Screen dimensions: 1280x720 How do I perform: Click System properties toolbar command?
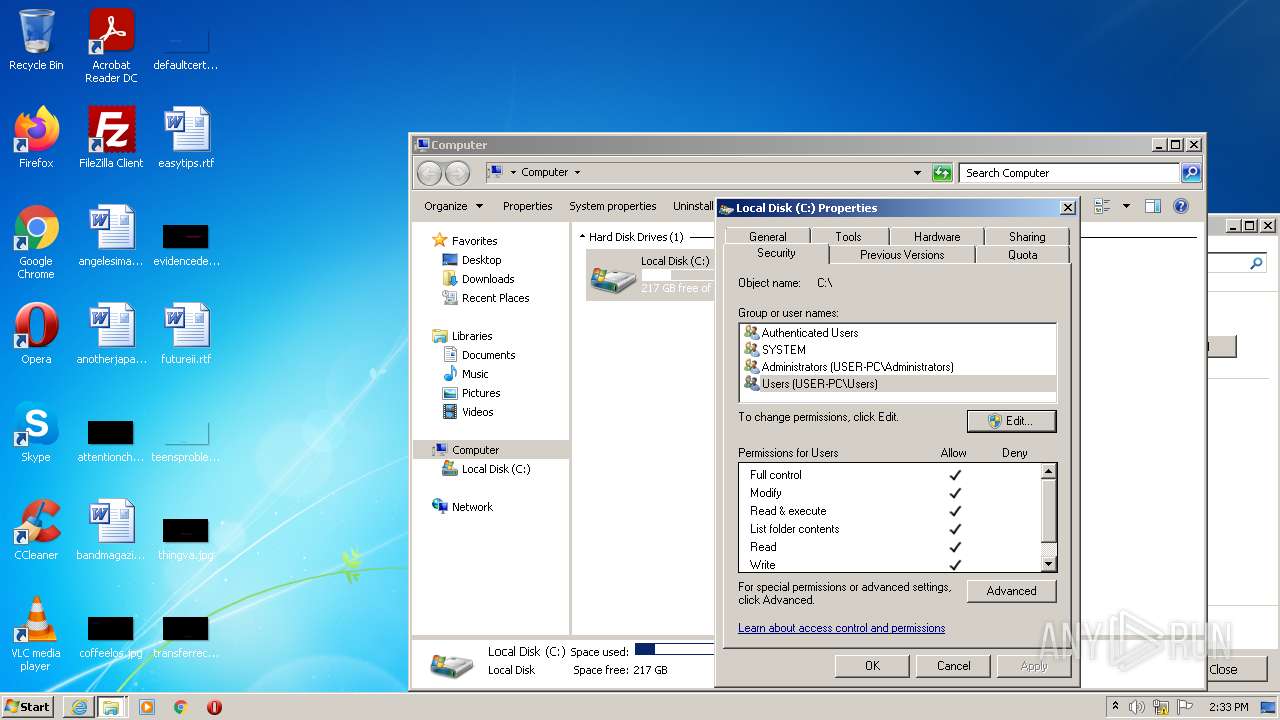pos(613,206)
